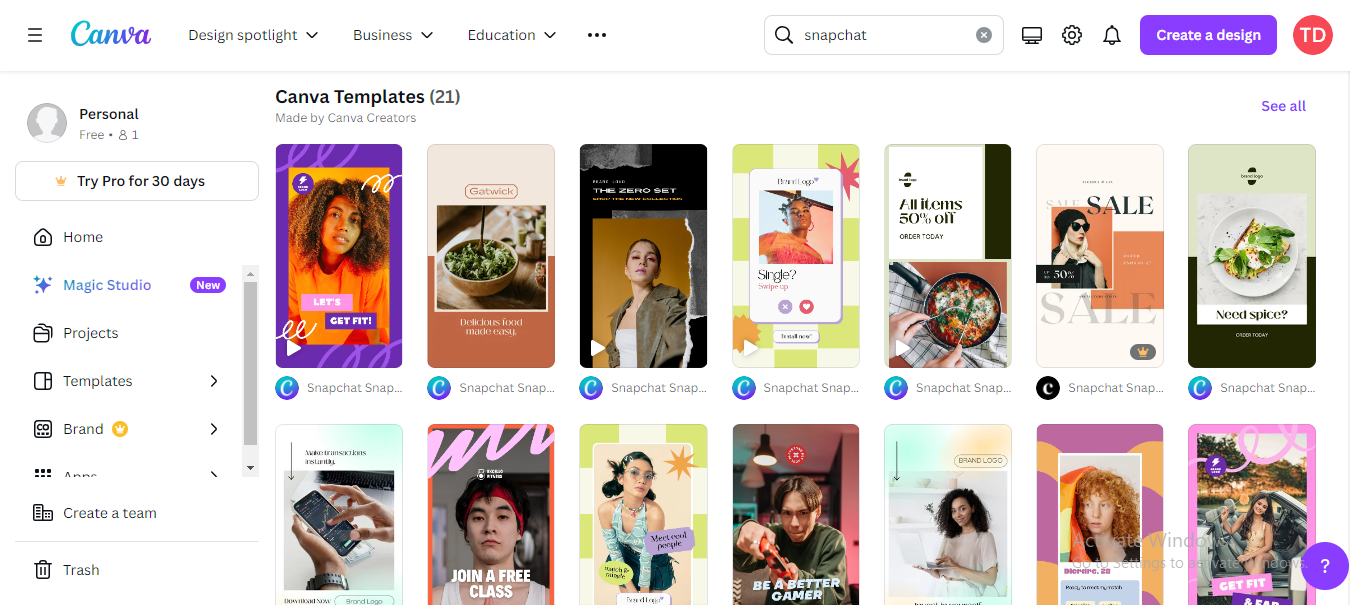Click creator icon under Need spice template
The height and width of the screenshot is (605, 1350).
pyautogui.click(x=1200, y=388)
